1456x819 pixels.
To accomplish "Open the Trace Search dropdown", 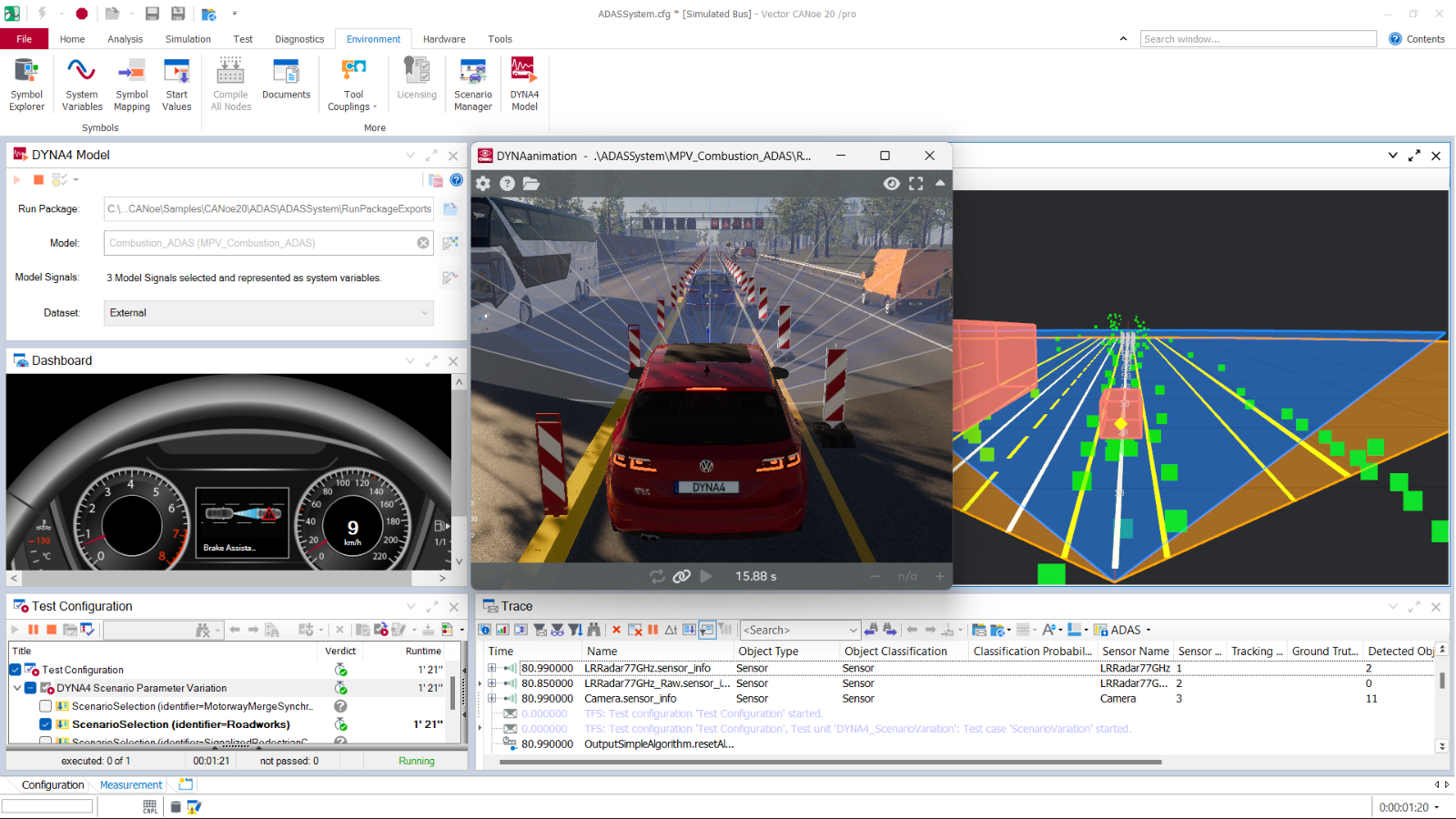I will click(853, 630).
